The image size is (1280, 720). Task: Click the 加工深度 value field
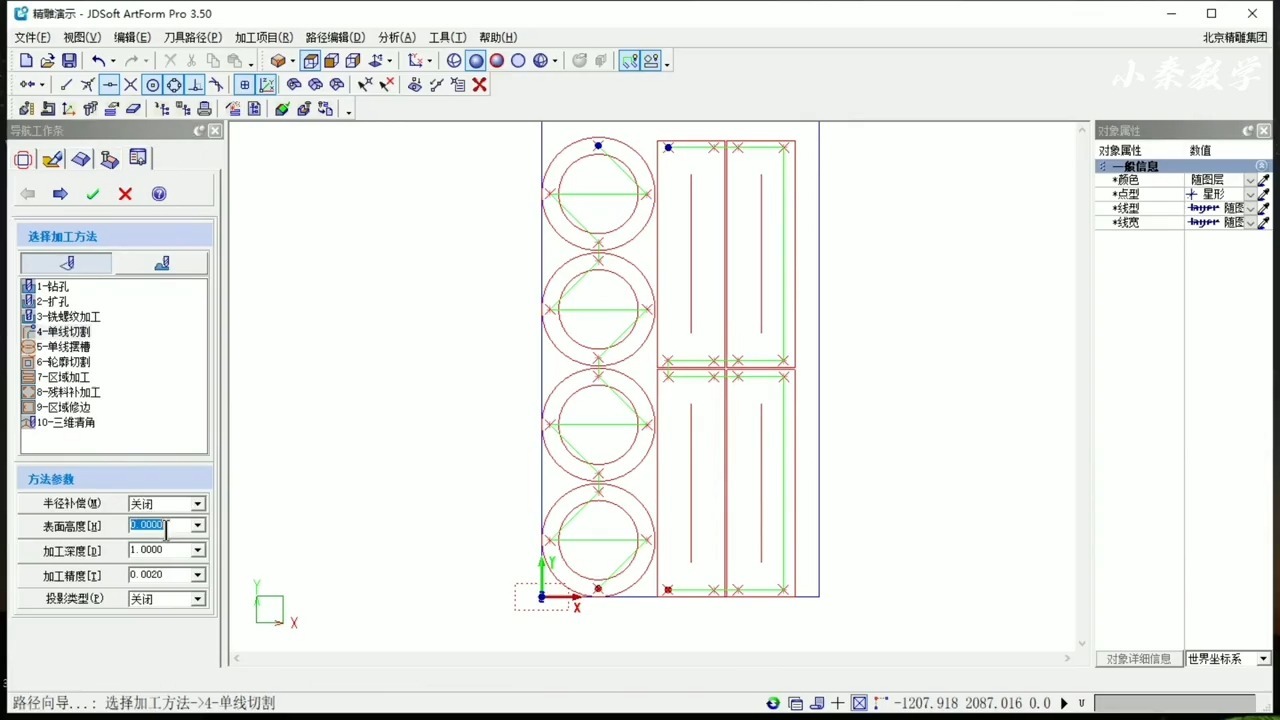coord(159,550)
